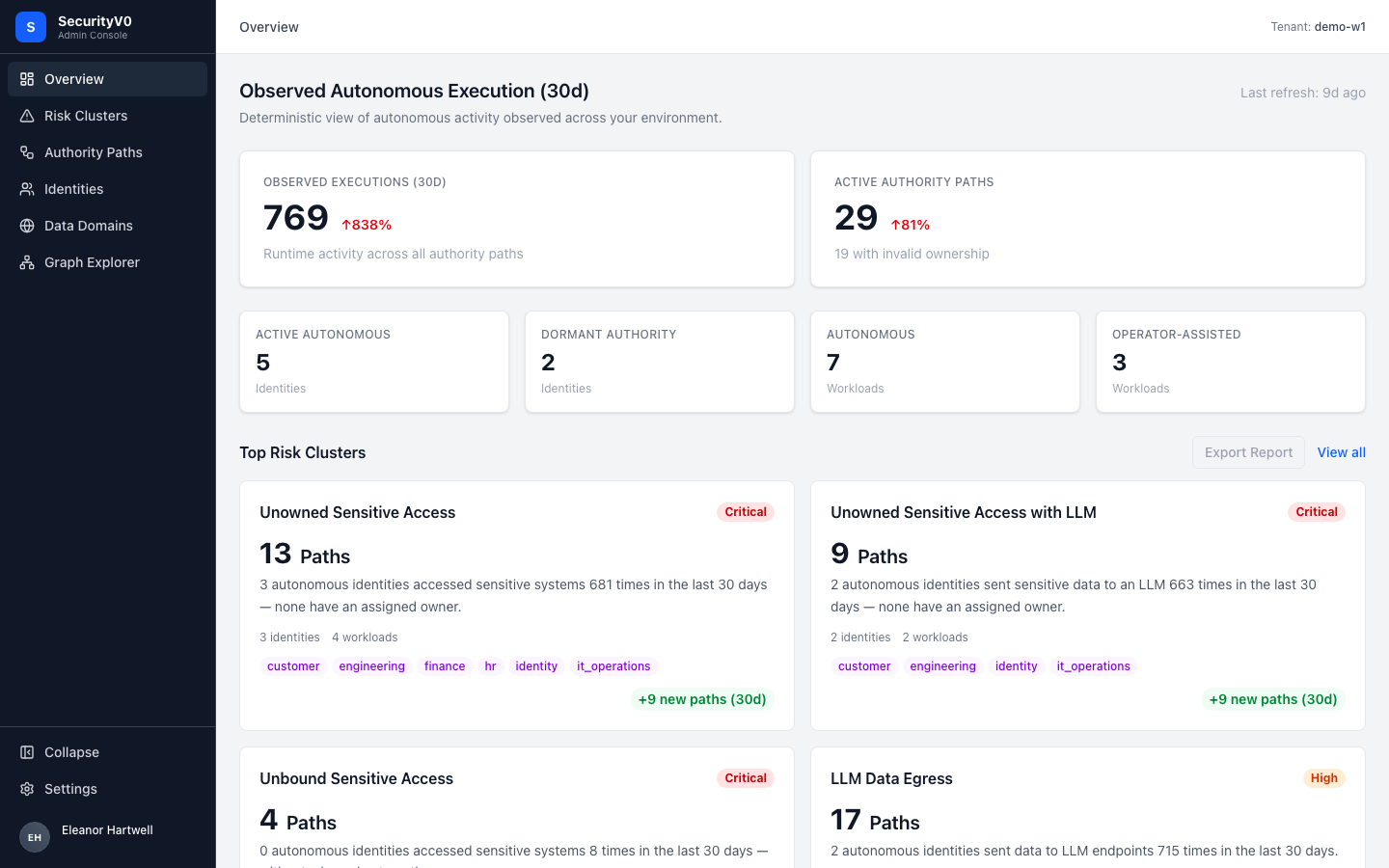Click '13 Paths' count
Image resolution: width=1389 pixels, height=868 pixels.
(305, 554)
